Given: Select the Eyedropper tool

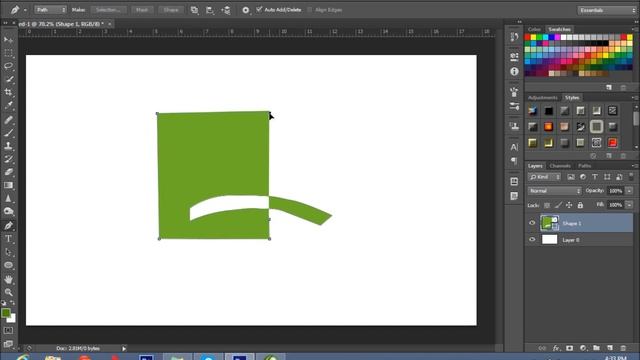Looking at the screenshot, I should [8, 105].
